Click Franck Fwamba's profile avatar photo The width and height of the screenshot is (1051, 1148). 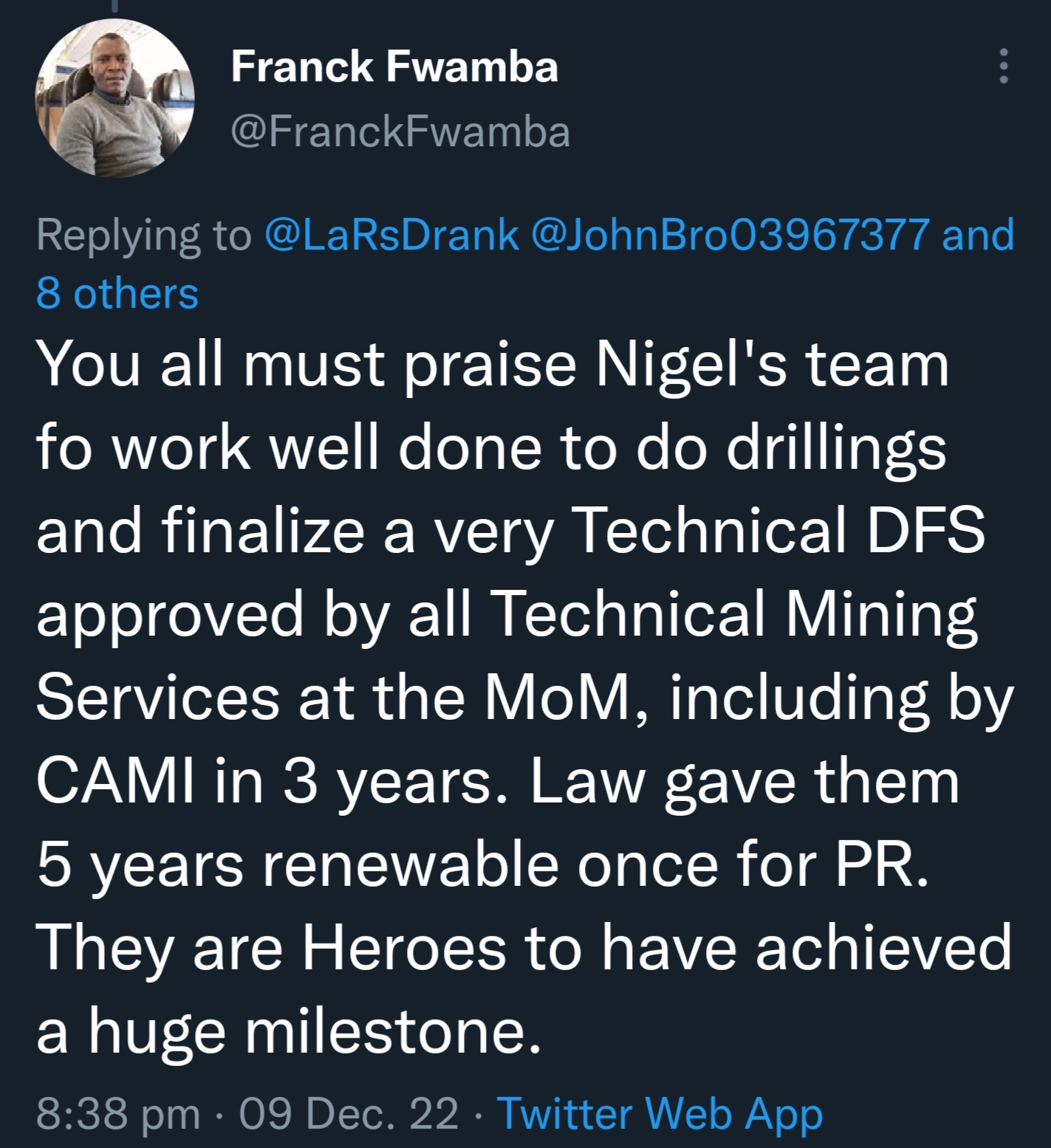pos(114,98)
